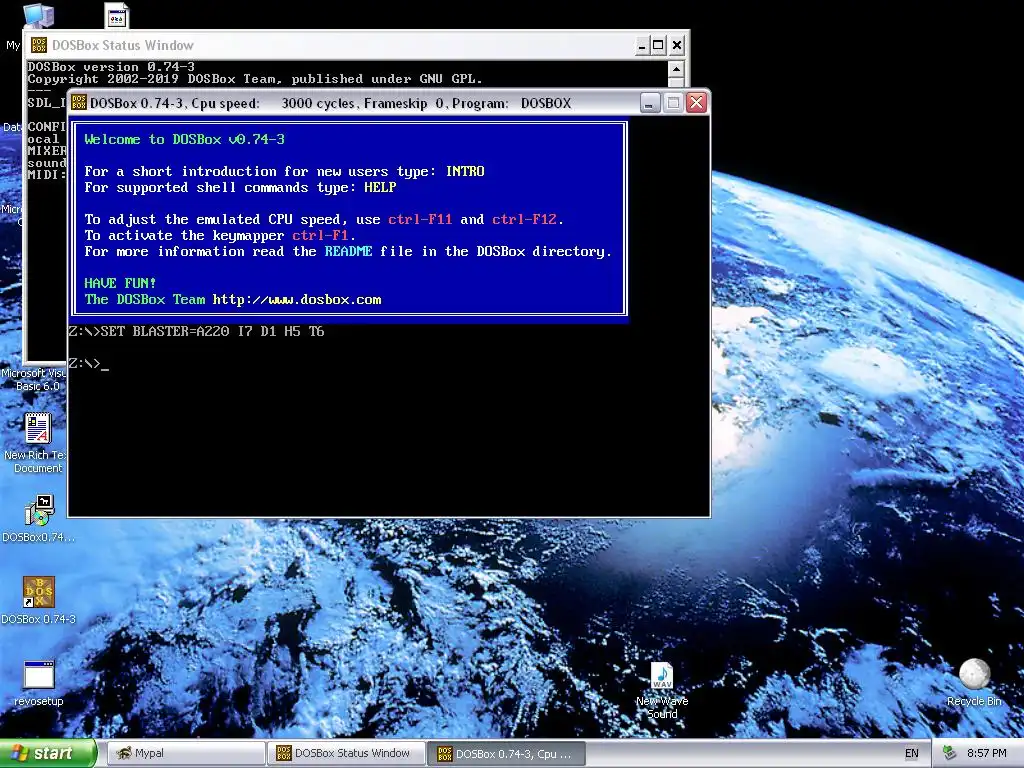
Task: Maximize the DOSBox Status Window
Action: click(658, 45)
